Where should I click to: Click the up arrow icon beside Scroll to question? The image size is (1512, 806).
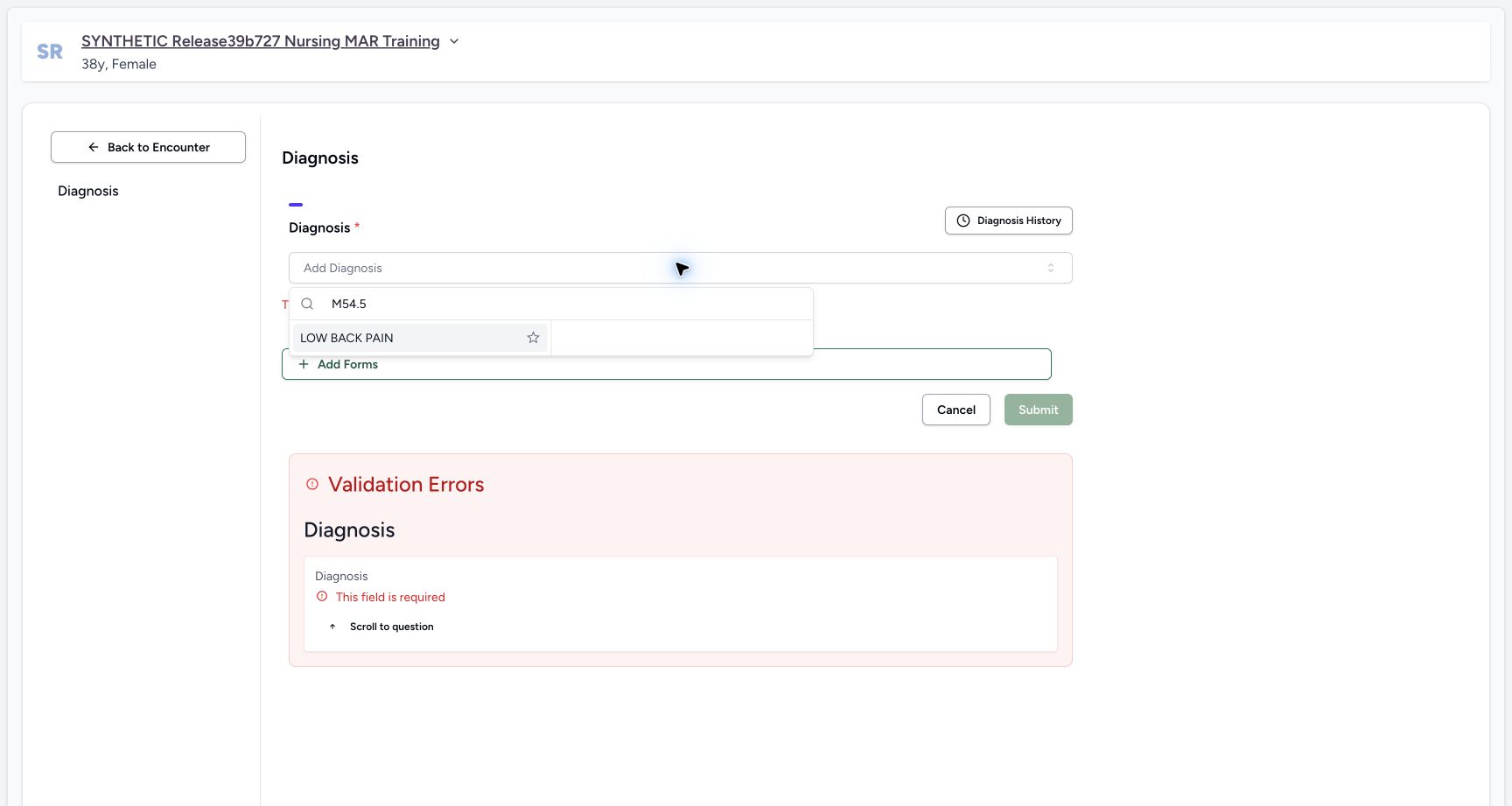[x=332, y=627]
